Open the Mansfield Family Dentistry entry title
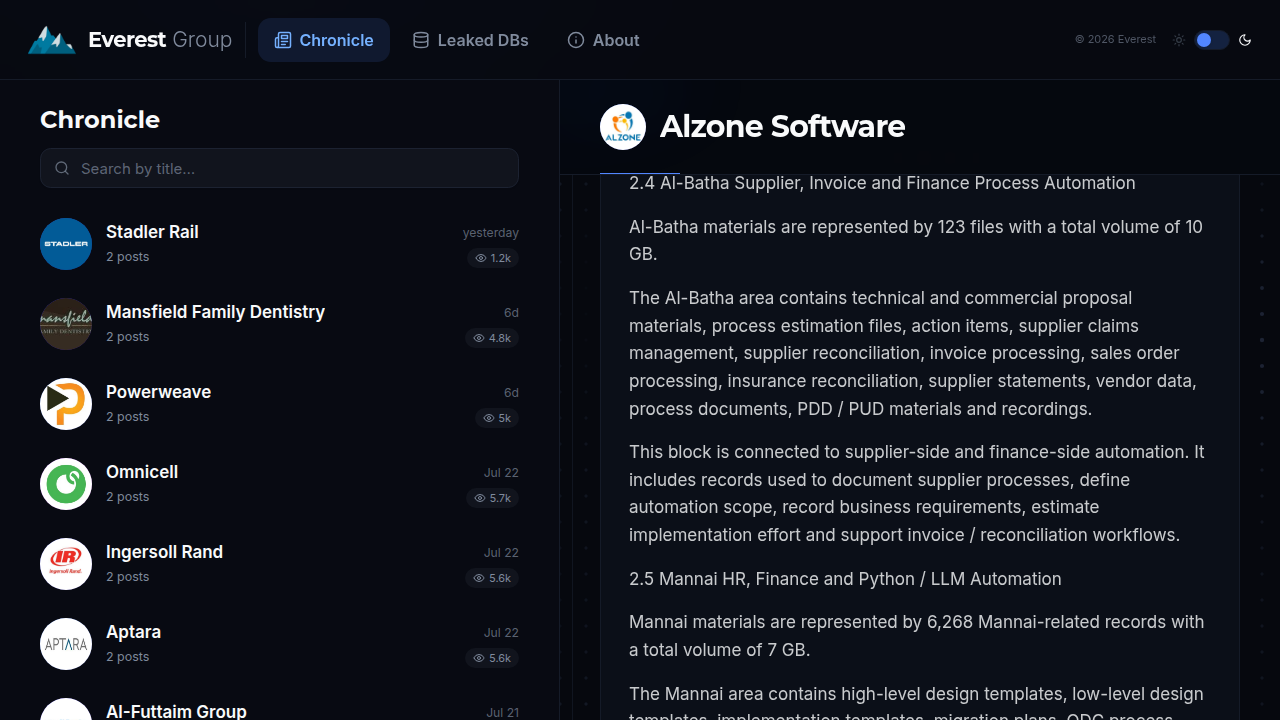The height and width of the screenshot is (720, 1280). [215, 312]
